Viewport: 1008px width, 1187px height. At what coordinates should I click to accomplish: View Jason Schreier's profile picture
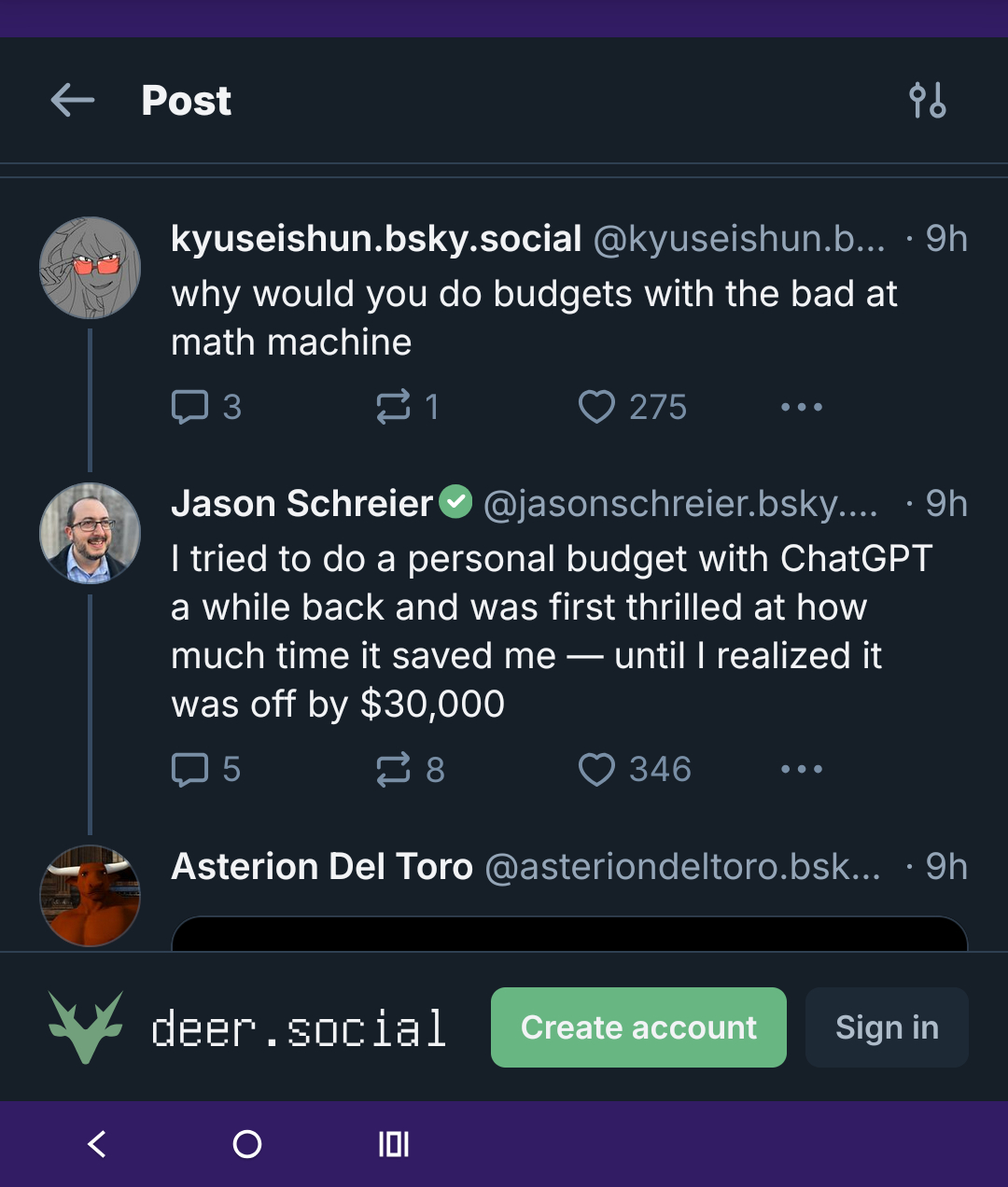pos(91,533)
